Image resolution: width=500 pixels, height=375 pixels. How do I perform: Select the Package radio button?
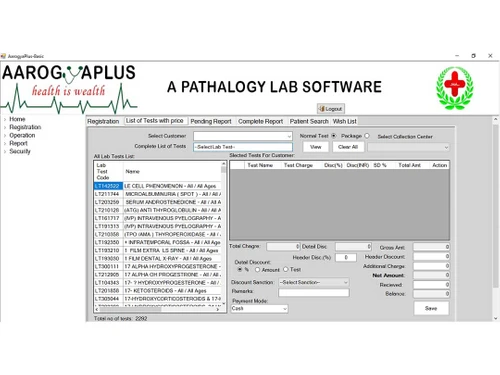coord(367,136)
